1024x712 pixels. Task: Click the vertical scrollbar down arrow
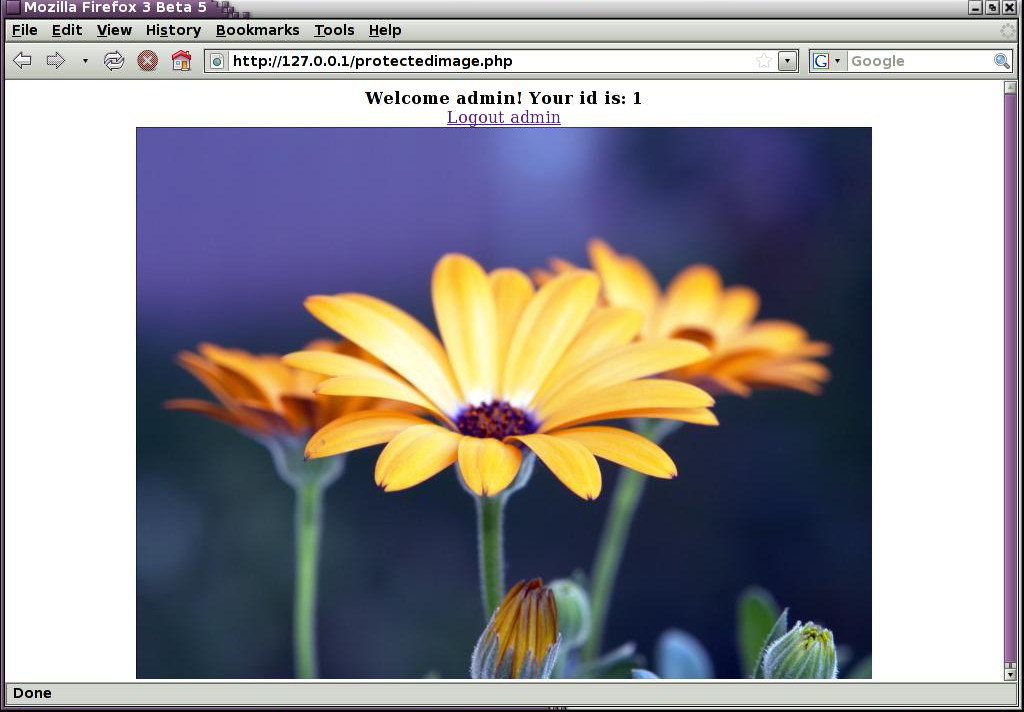tap(1010, 673)
